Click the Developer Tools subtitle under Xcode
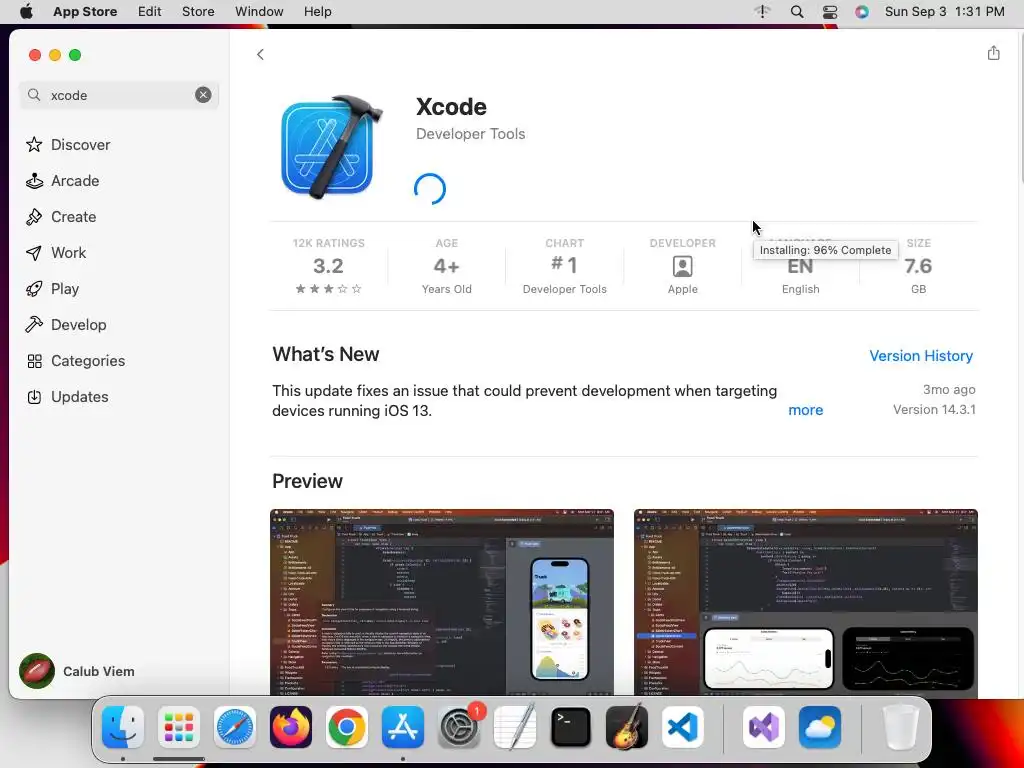Screen dimensions: 1024x768 [x=470, y=134]
